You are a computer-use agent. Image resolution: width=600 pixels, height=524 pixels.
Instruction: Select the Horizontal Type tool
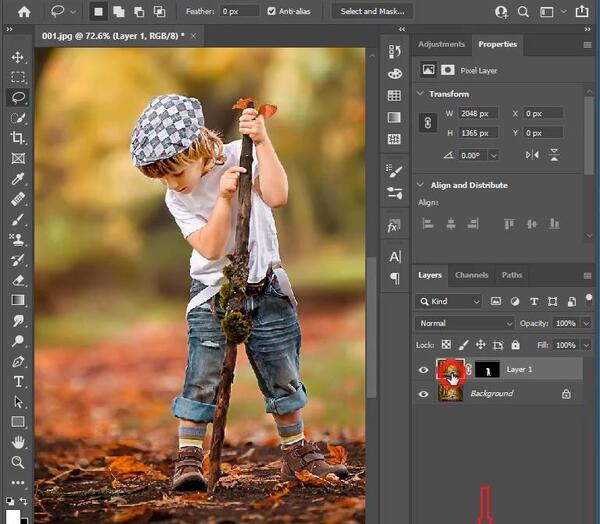click(18, 381)
